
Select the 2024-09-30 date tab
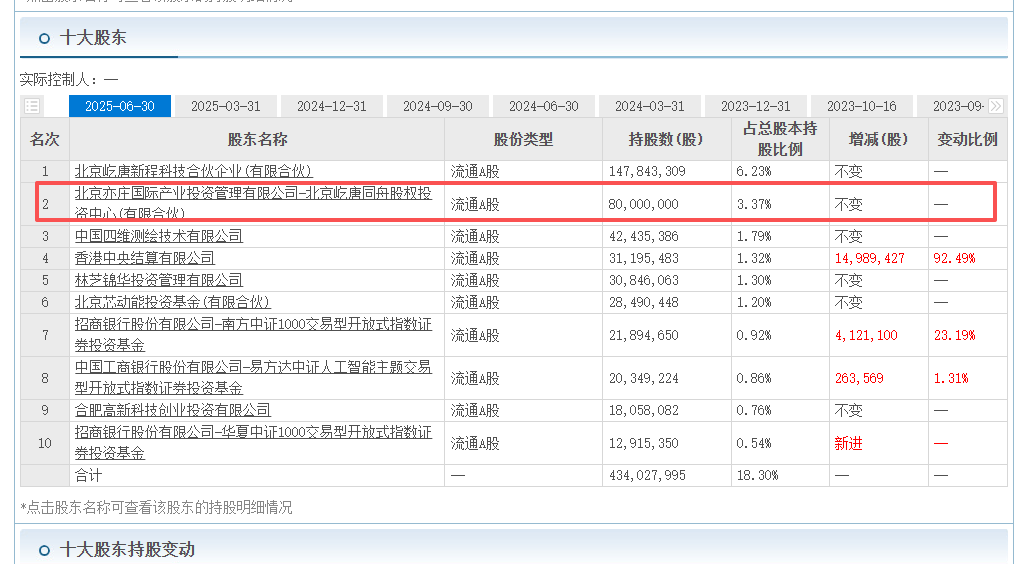(438, 106)
